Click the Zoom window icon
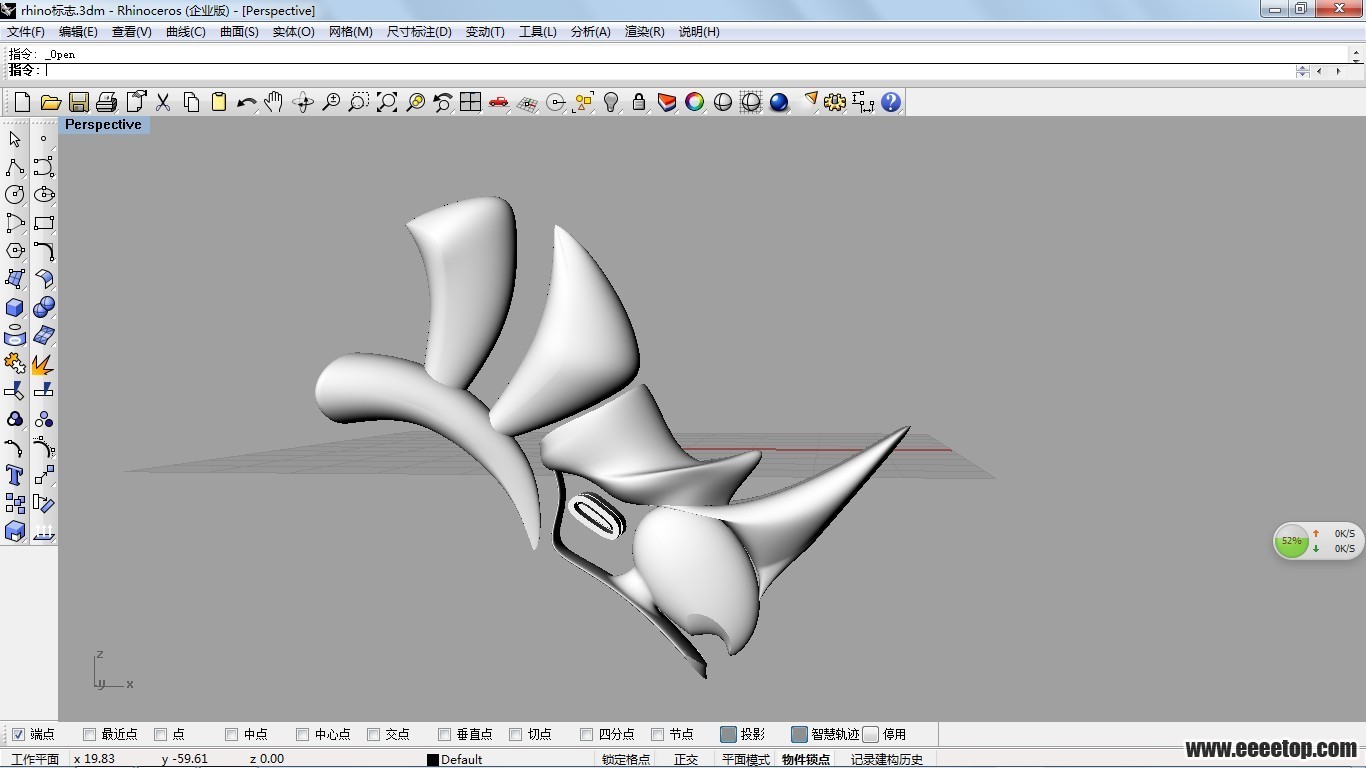This screenshot has height=768, width=1366. click(x=358, y=102)
